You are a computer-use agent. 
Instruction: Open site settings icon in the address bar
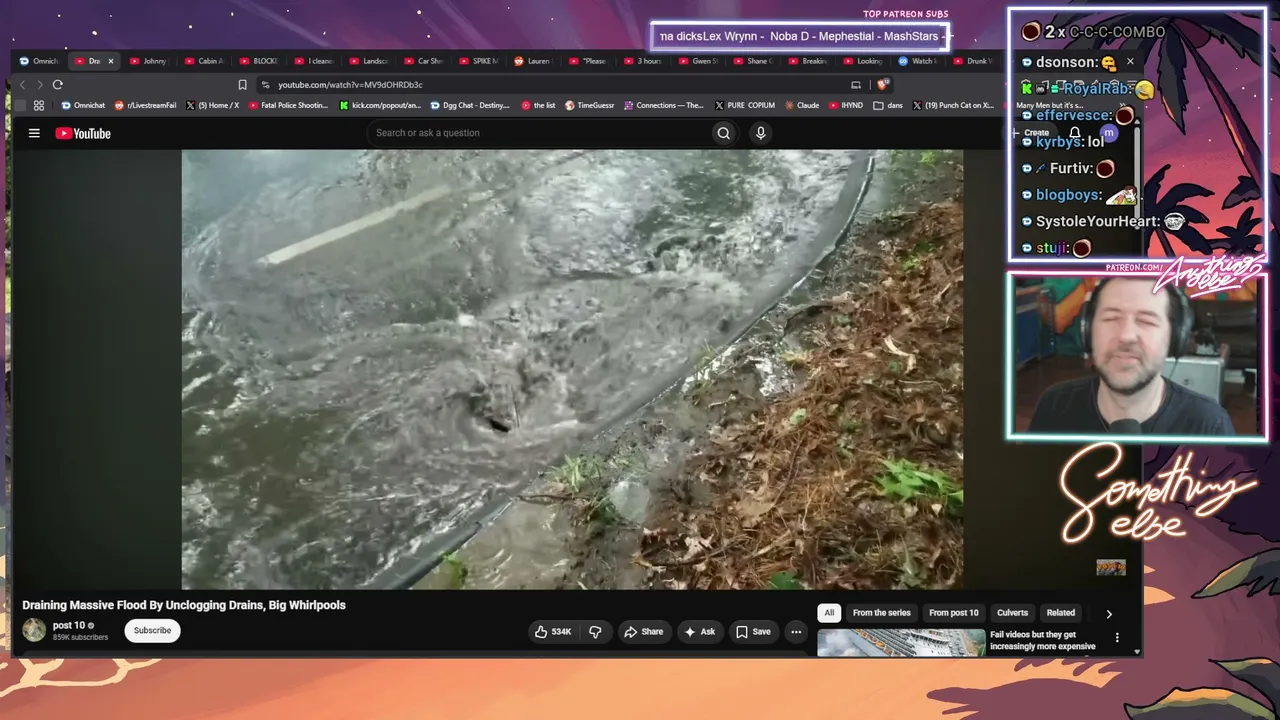click(265, 85)
